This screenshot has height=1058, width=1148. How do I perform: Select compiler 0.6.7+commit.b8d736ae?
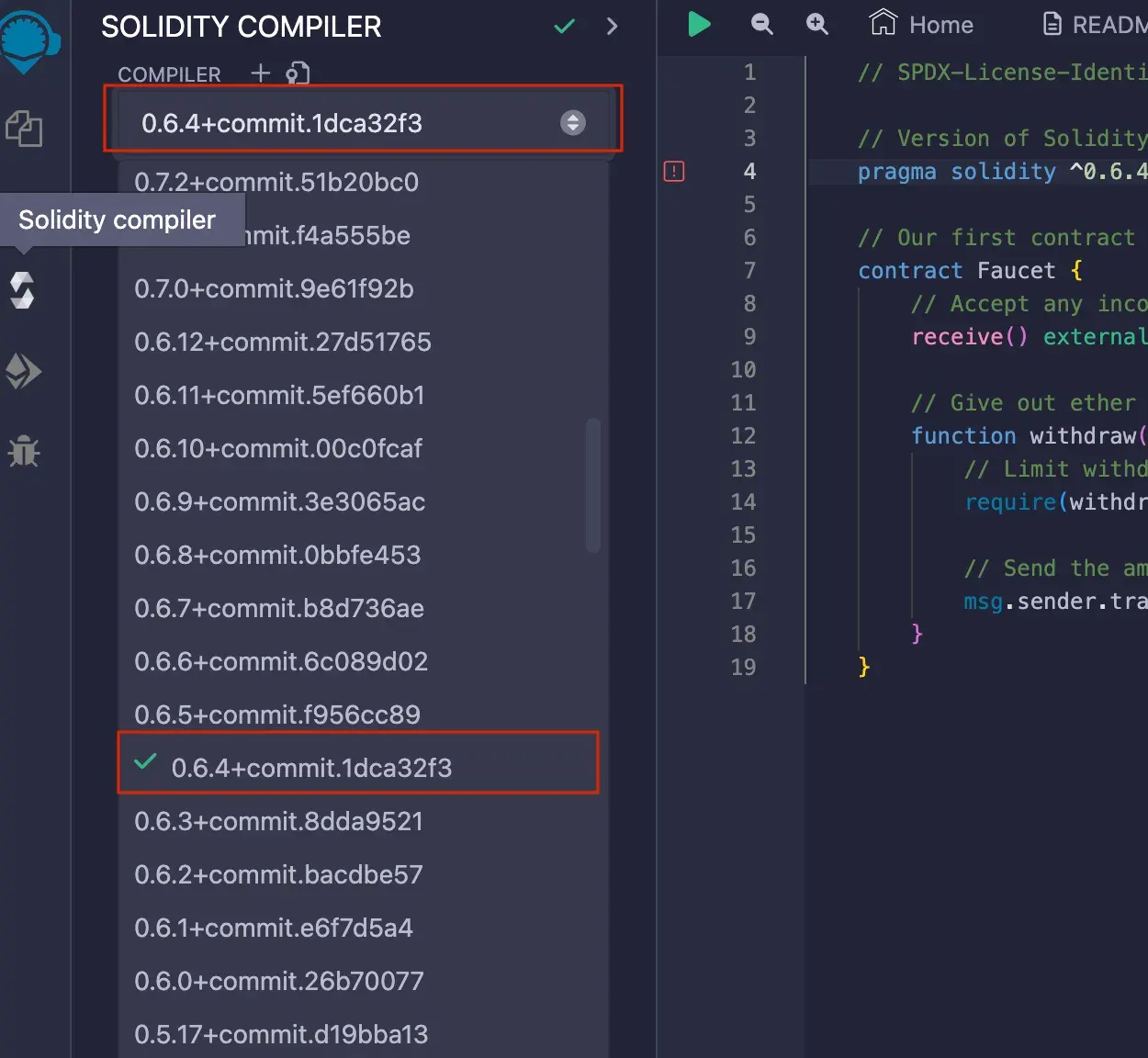[363, 608]
